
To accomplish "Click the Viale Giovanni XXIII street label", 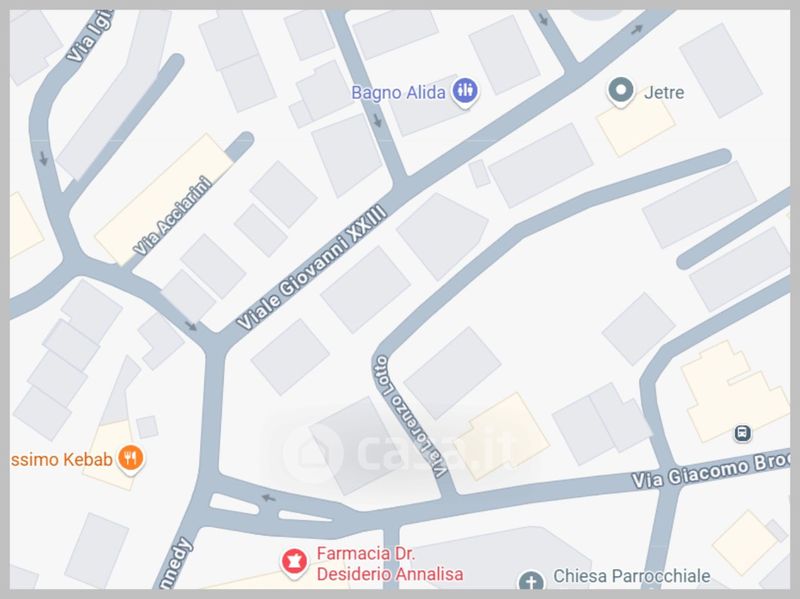I will point(311,267).
